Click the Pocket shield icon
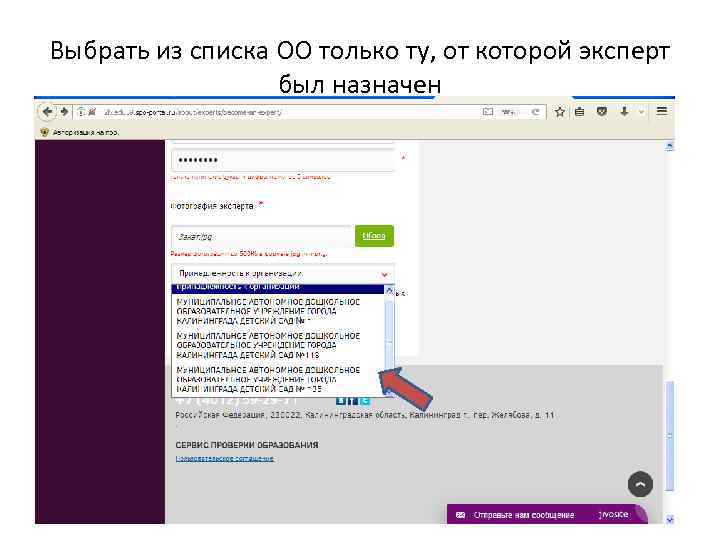720x540 pixels. coord(602,112)
